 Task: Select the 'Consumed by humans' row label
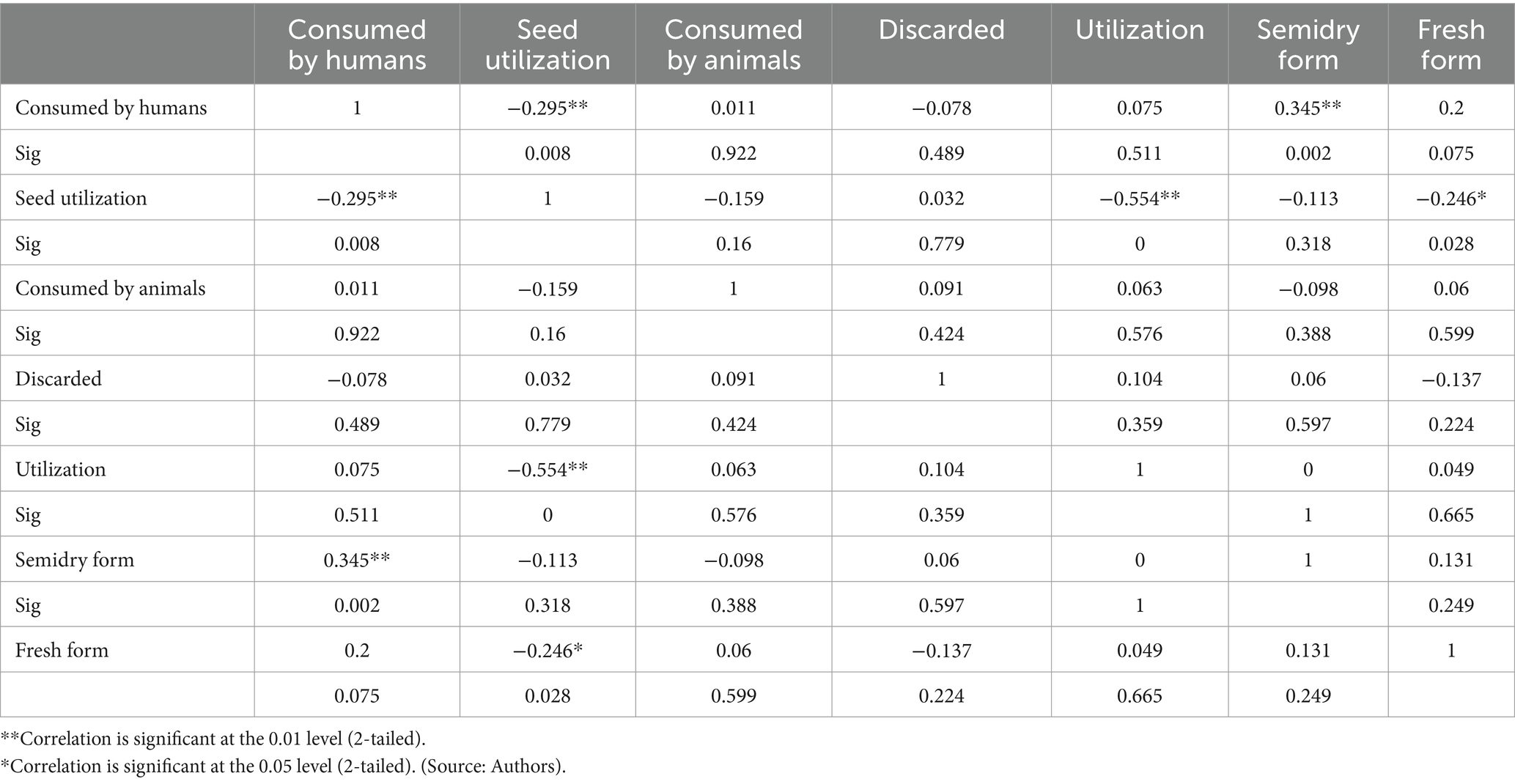(x=111, y=108)
